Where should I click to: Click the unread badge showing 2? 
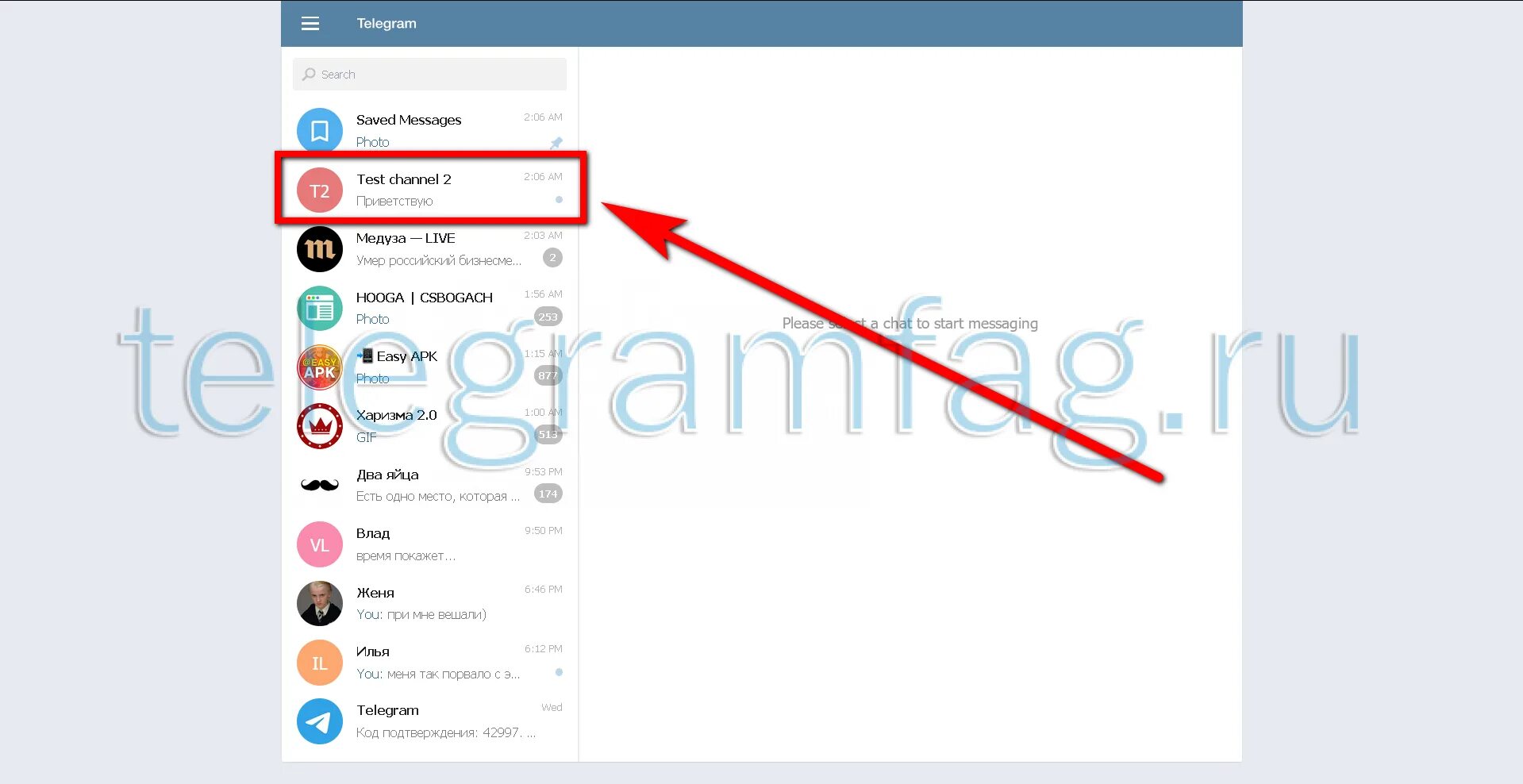[x=553, y=258]
